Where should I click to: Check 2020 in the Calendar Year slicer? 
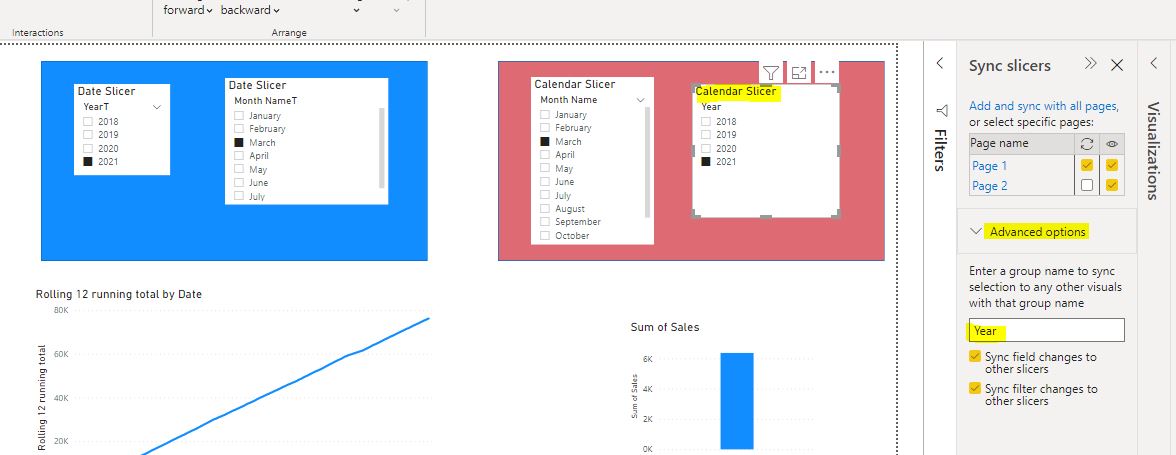[706, 148]
